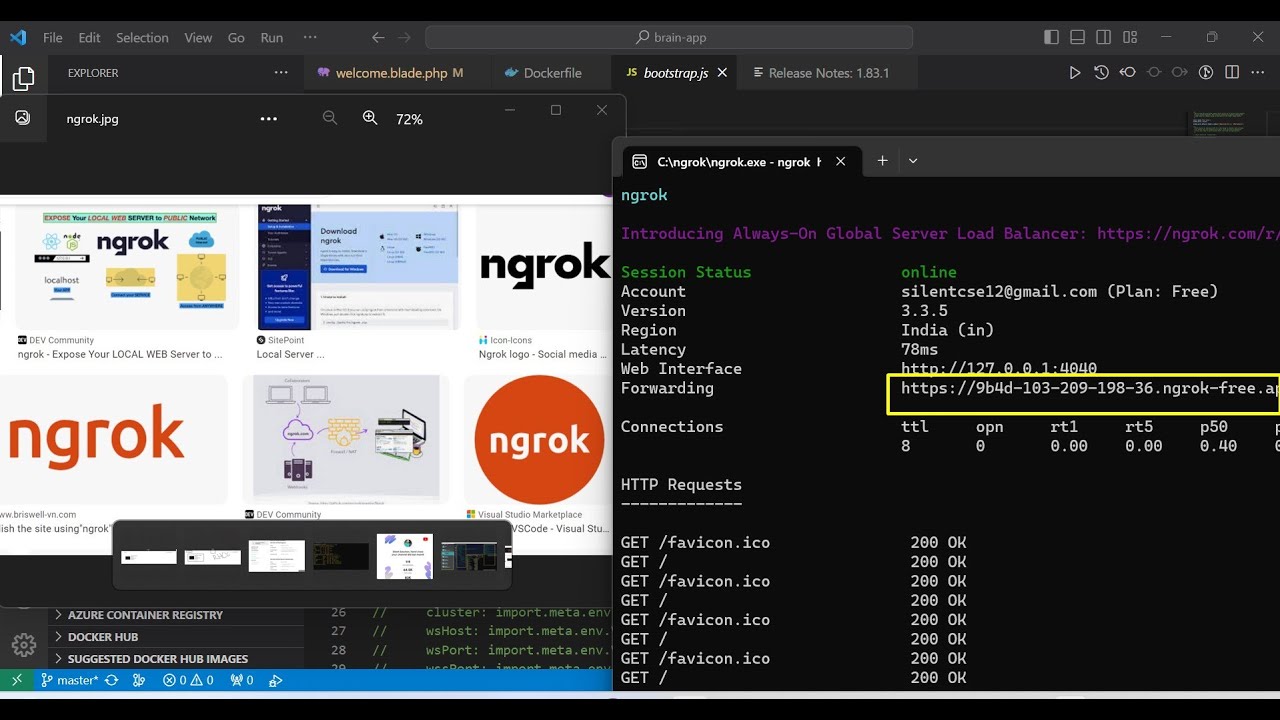Click the git graph icon in status bar

click(x=139, y=680)
